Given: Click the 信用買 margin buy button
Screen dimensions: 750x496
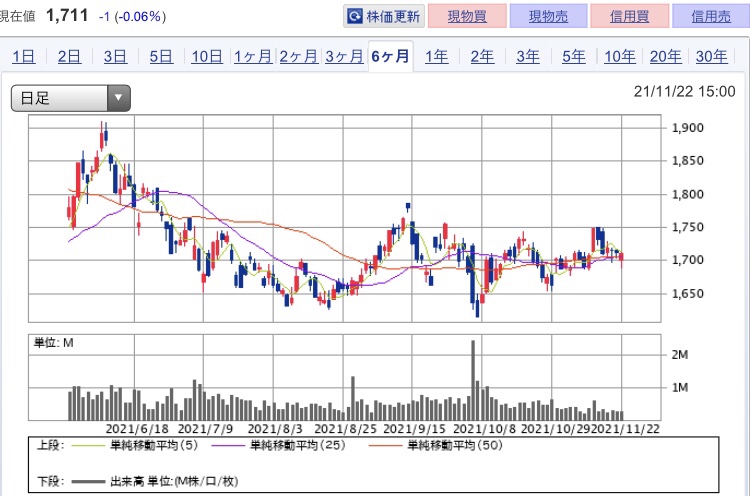Looking at the screenshot, I should click(629, 17).
